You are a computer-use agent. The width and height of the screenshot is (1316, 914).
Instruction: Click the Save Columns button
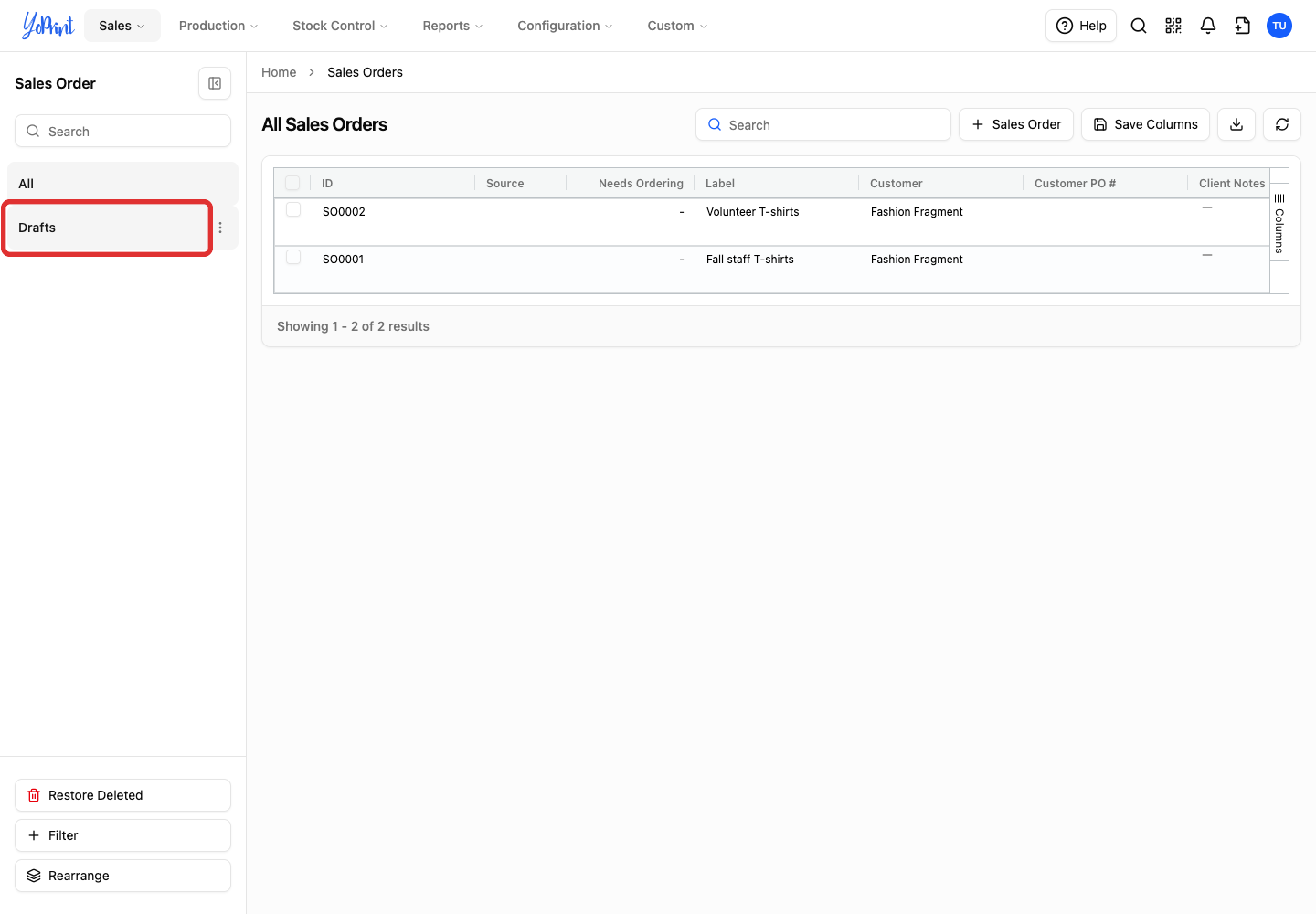point(1146,124)
